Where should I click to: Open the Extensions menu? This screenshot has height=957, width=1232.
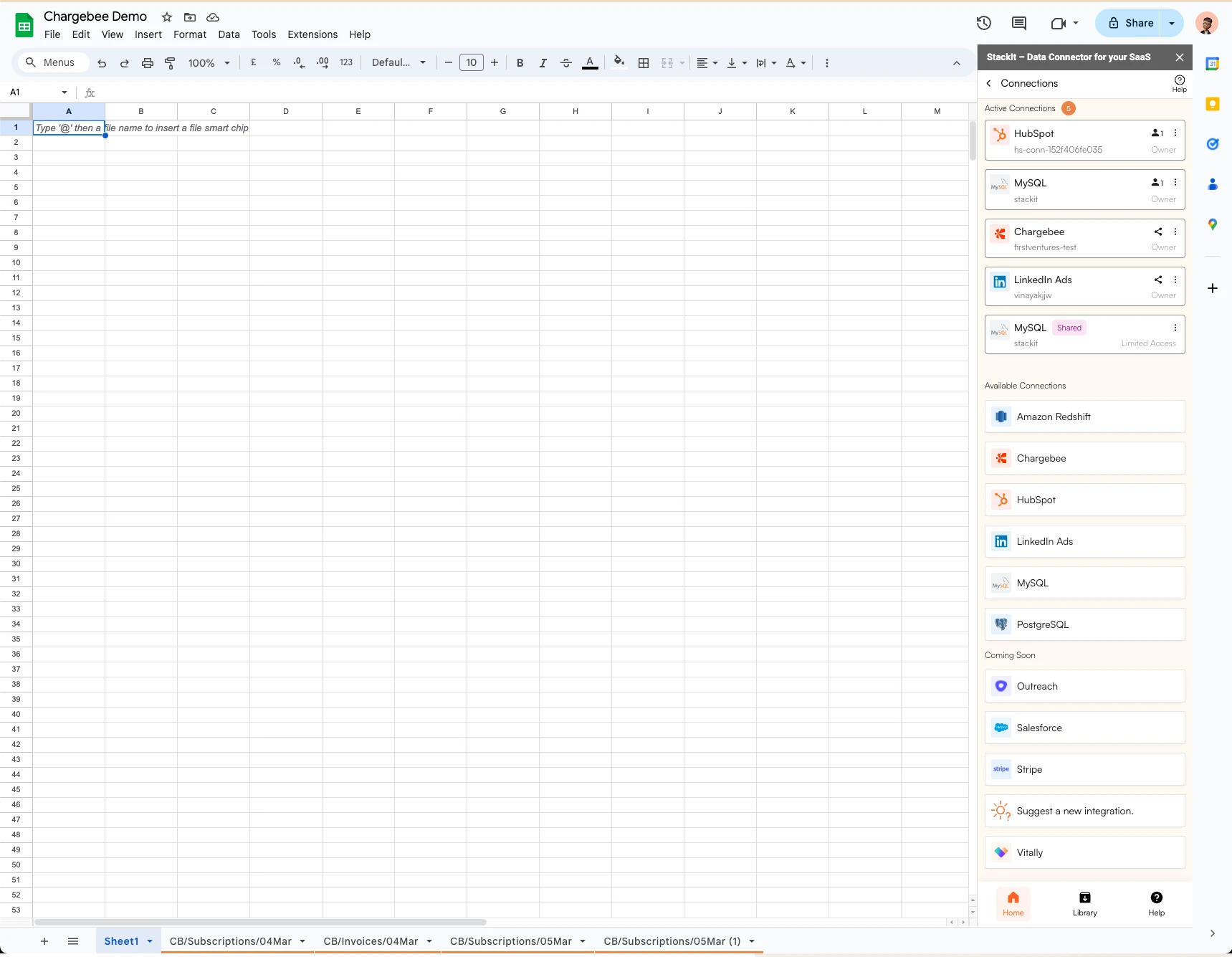click(312, 34)
